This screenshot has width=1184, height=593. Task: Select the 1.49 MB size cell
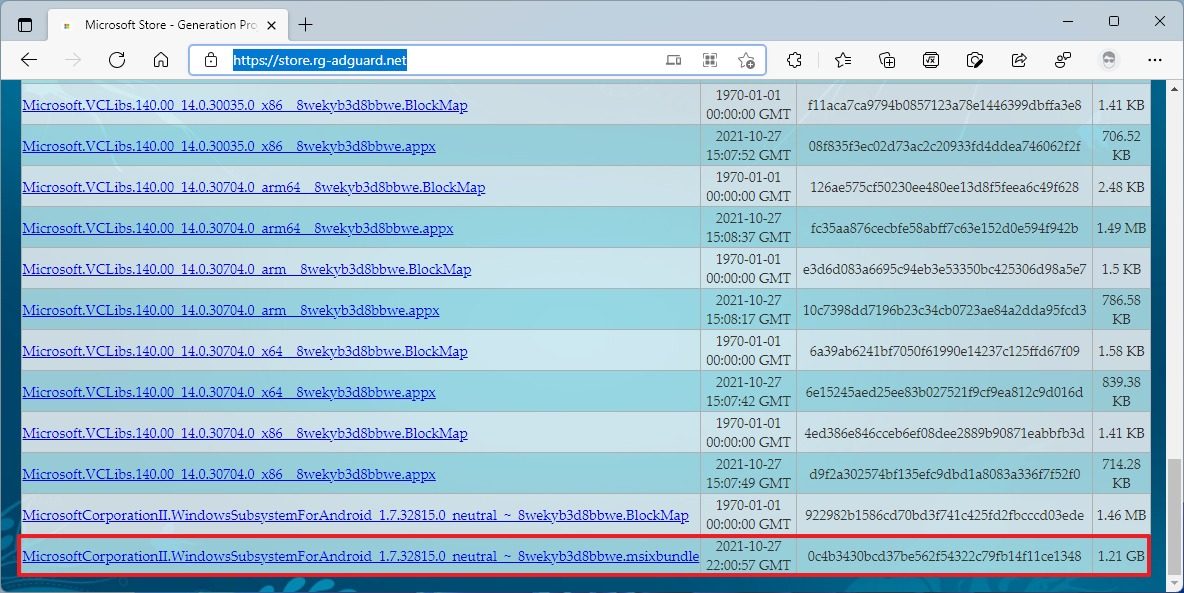(x=1121, y=228)
